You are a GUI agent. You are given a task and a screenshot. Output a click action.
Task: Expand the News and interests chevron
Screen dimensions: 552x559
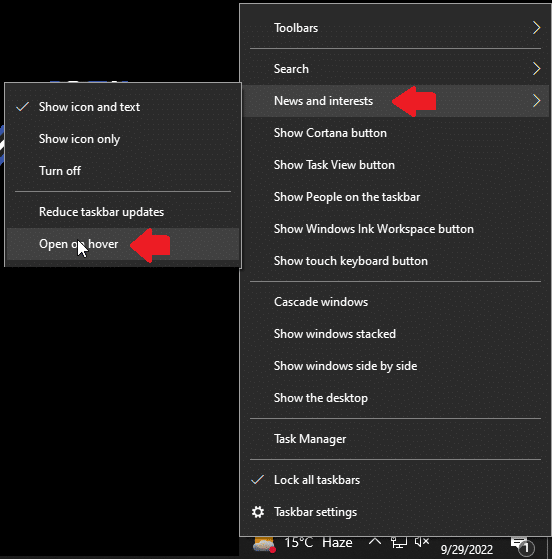click(536, 101)
